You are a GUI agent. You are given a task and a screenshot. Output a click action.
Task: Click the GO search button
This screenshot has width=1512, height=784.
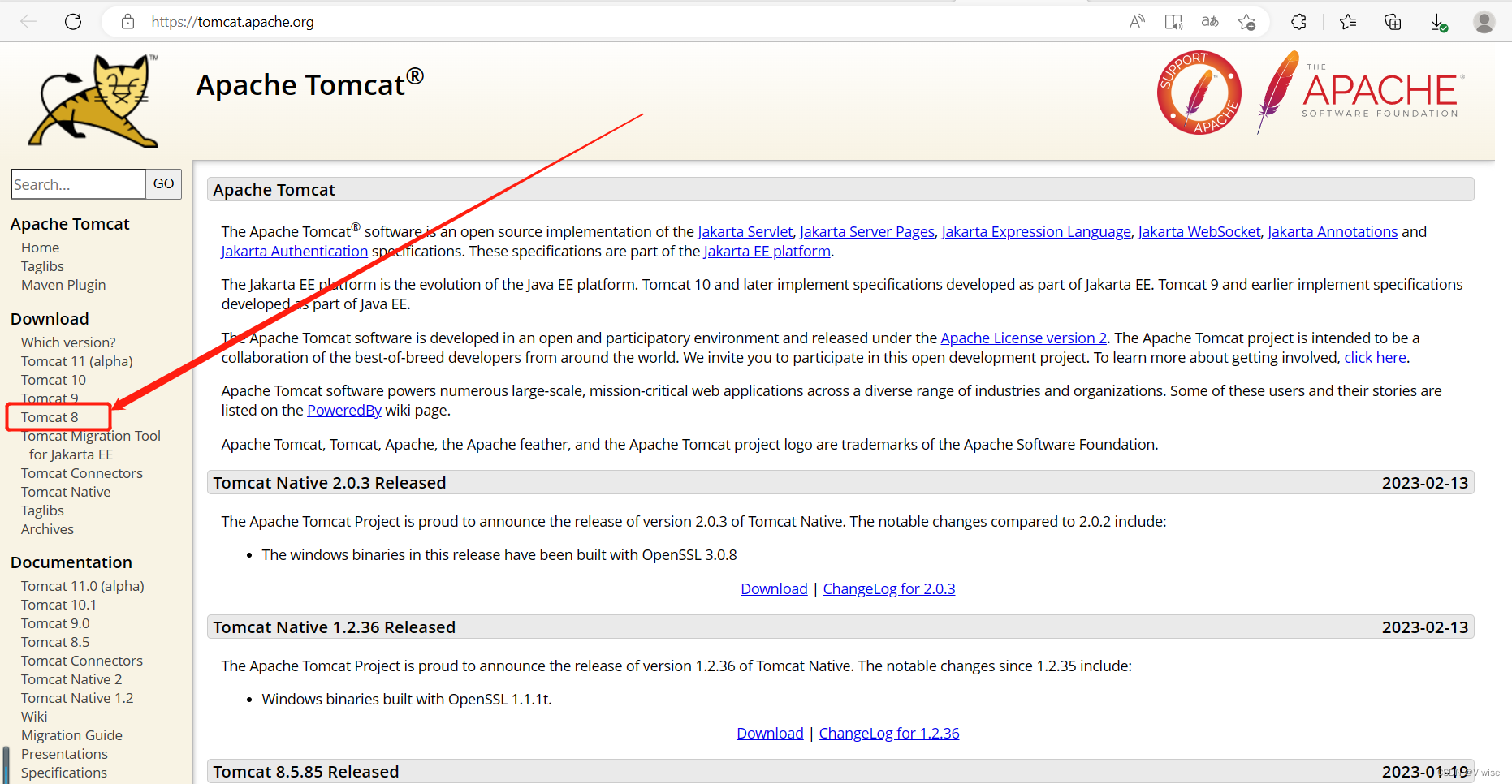tap(162, 183)
